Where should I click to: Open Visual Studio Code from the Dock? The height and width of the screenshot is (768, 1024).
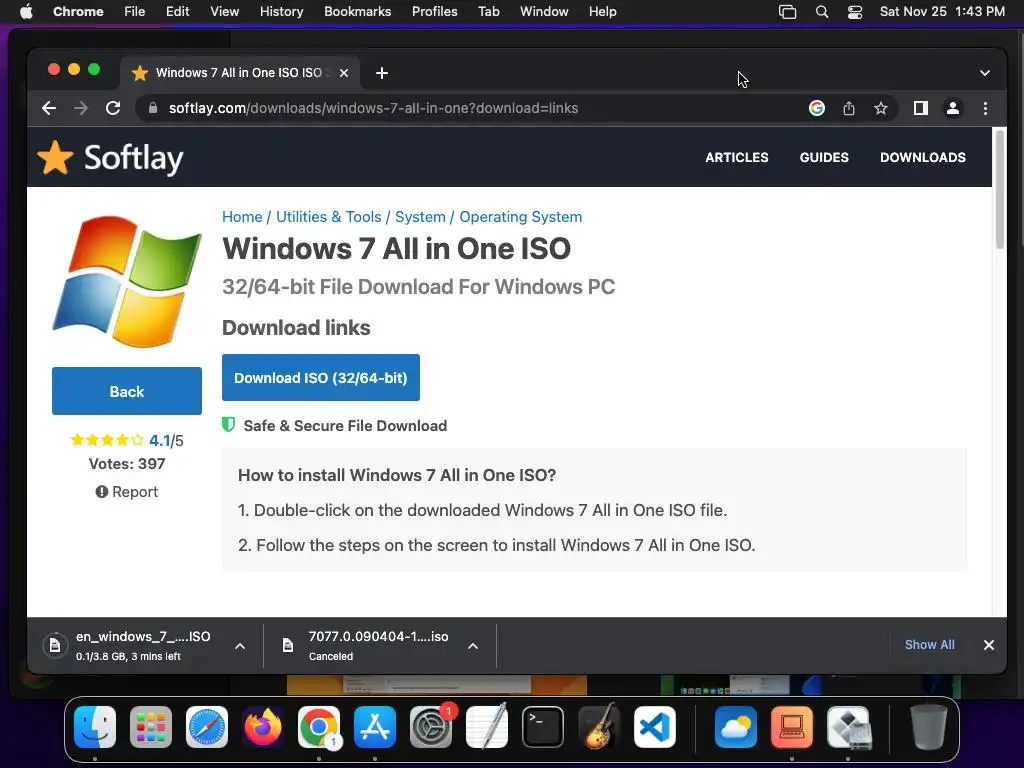point(655,727)
